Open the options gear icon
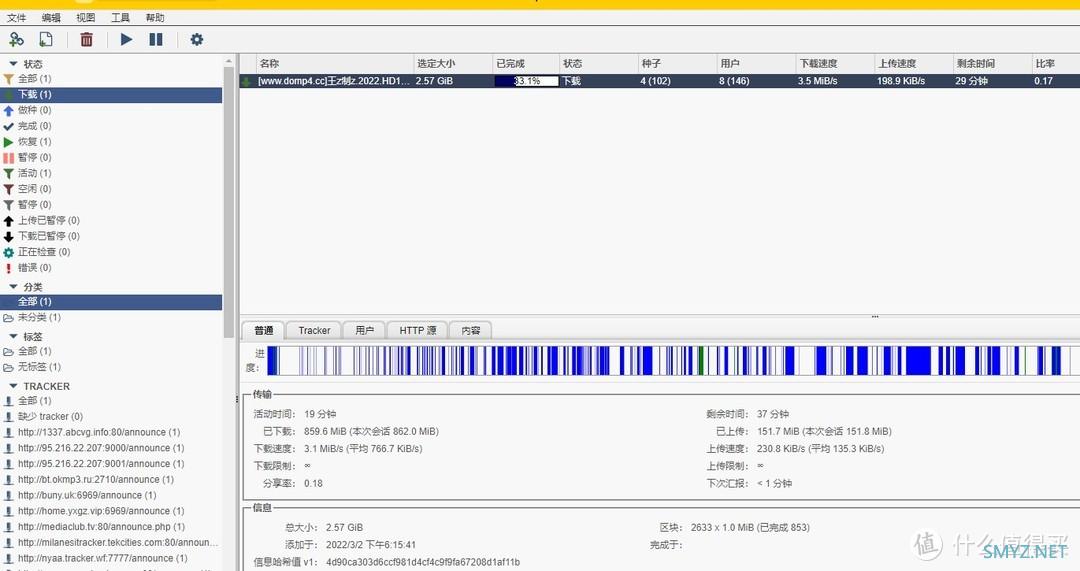The height and width of the screenshot is (571, 1080). [197, 39]
